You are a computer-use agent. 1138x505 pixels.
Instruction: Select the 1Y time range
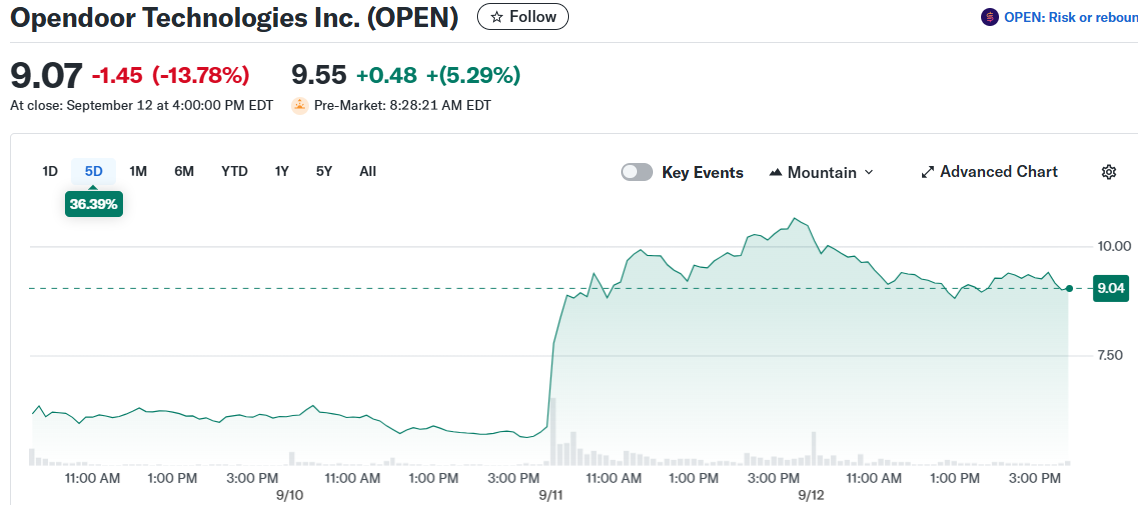282,171
